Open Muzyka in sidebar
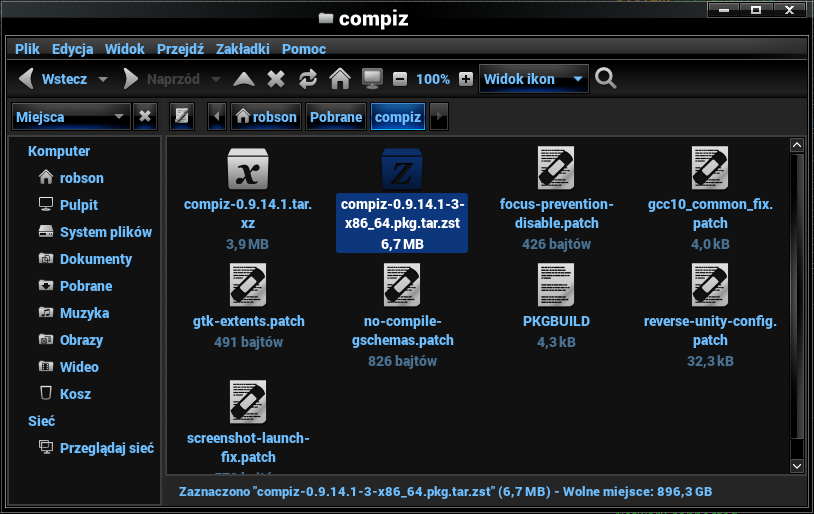Viewport: 814px width, 514px height. pos(84,313)
